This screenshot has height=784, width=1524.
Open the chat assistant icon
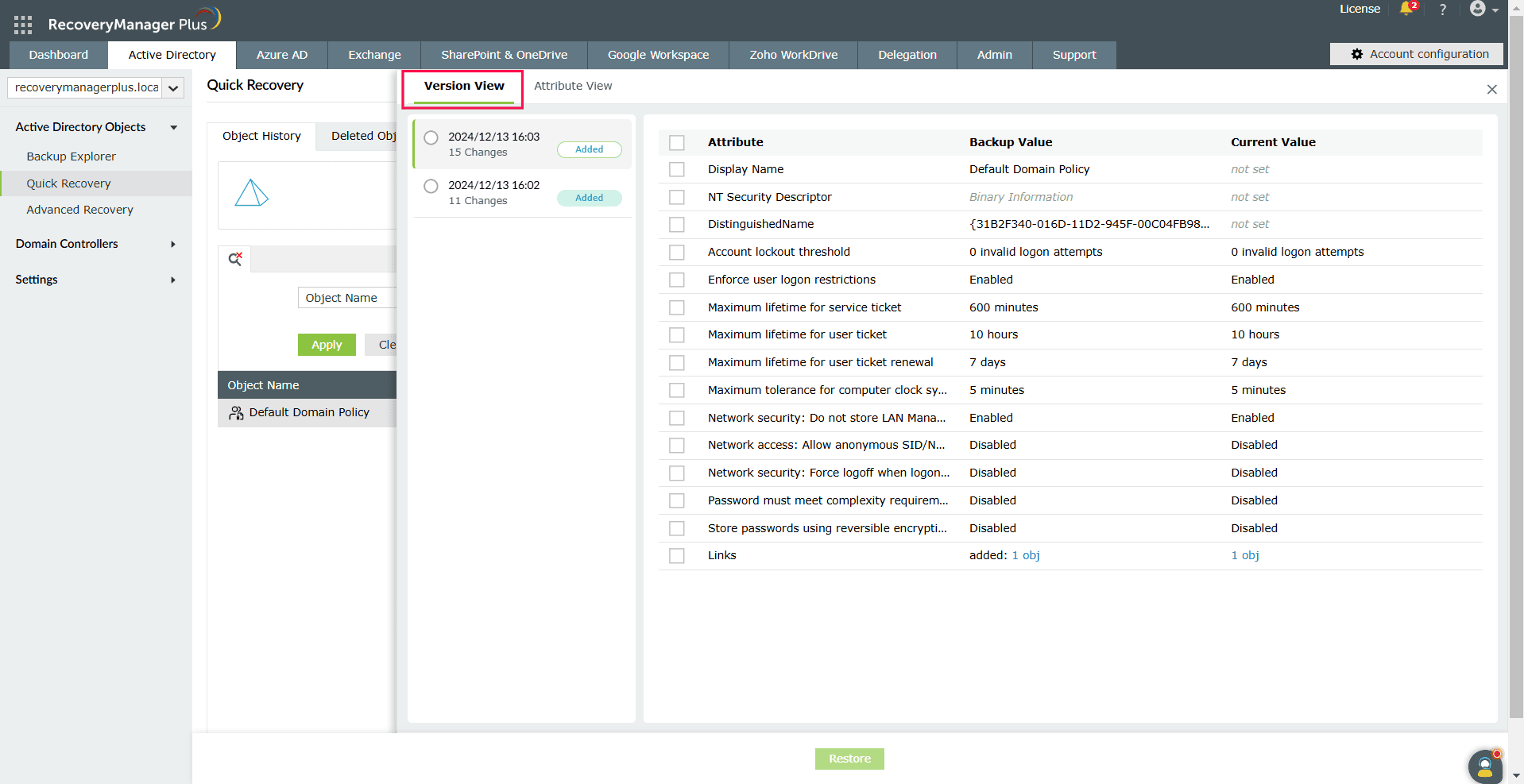point(1484,767)
